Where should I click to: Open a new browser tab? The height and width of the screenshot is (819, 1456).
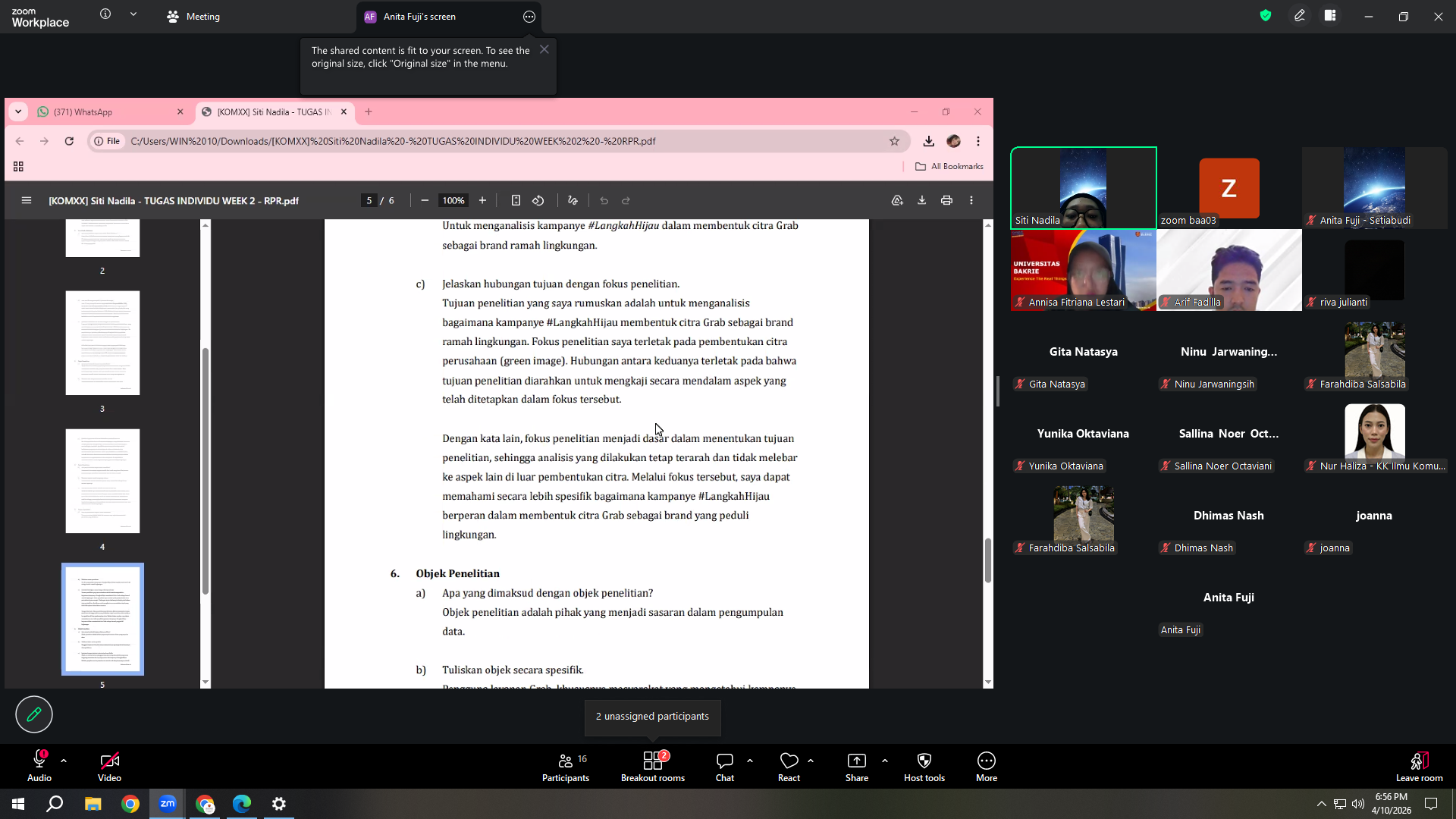369,112
